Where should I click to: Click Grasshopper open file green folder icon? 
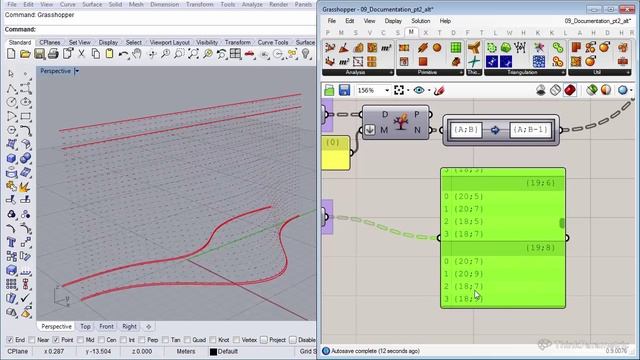tap(329, 90)
